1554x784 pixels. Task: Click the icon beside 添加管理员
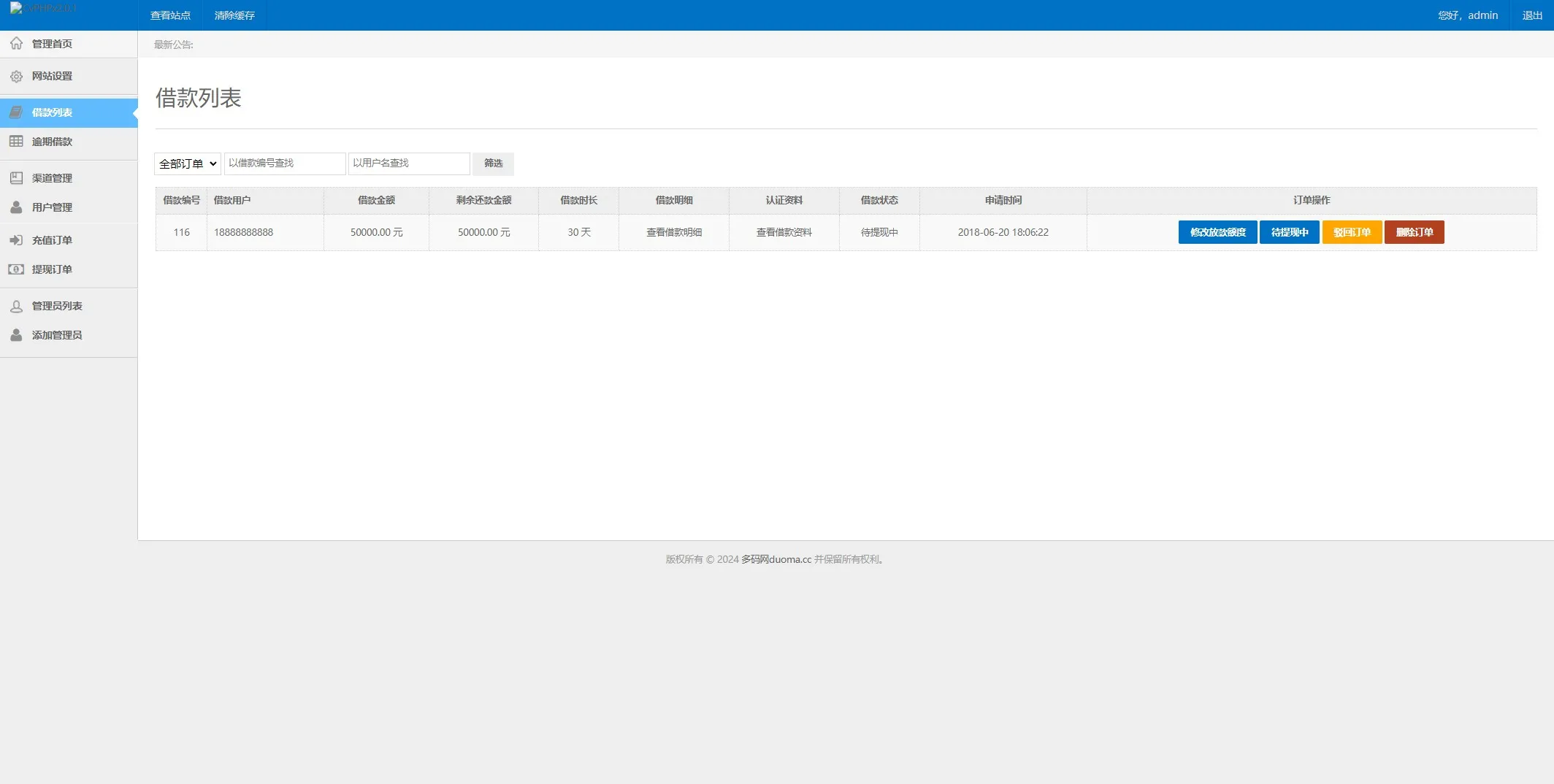(16, 335)
